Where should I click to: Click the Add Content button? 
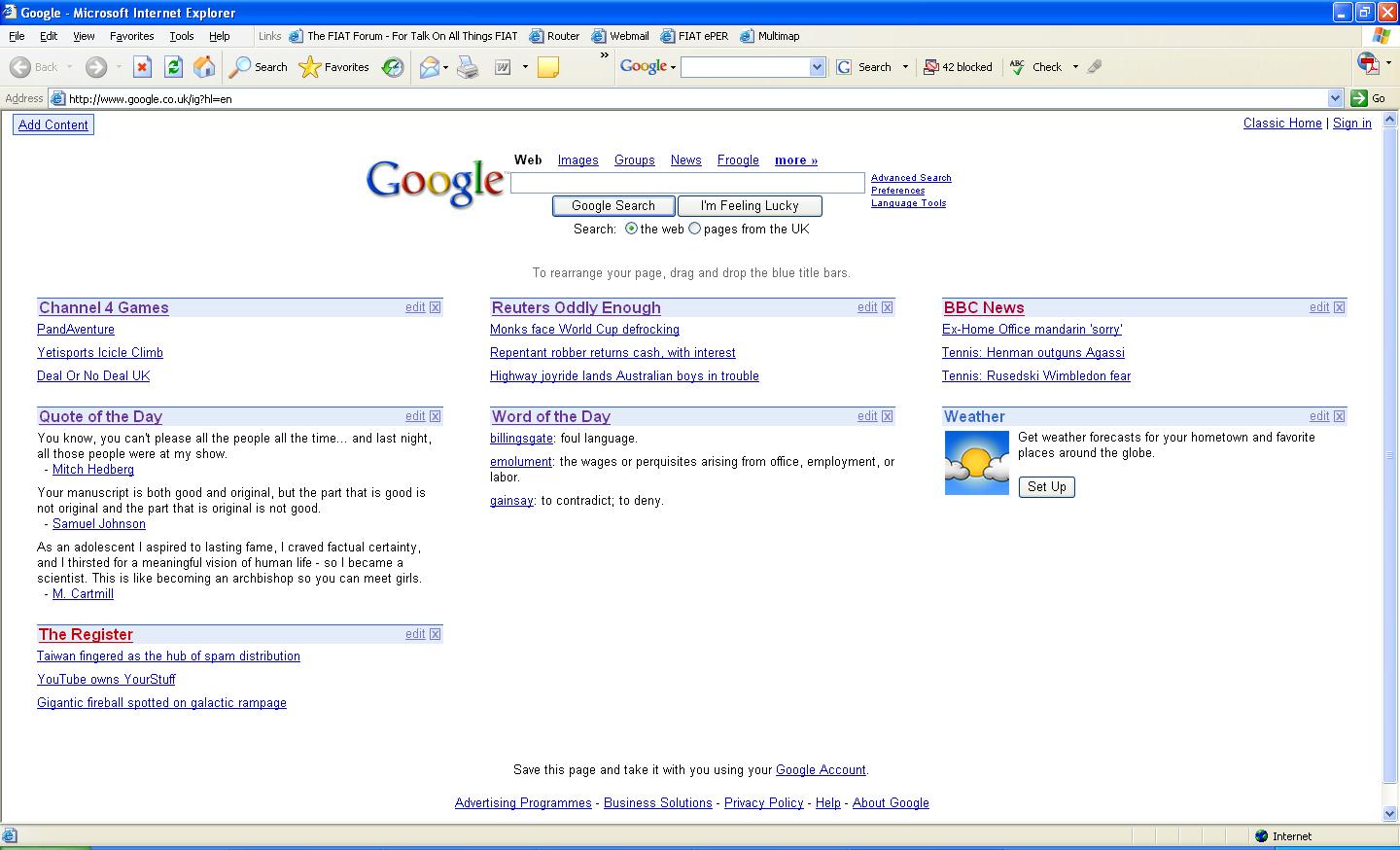pos(53,124)
